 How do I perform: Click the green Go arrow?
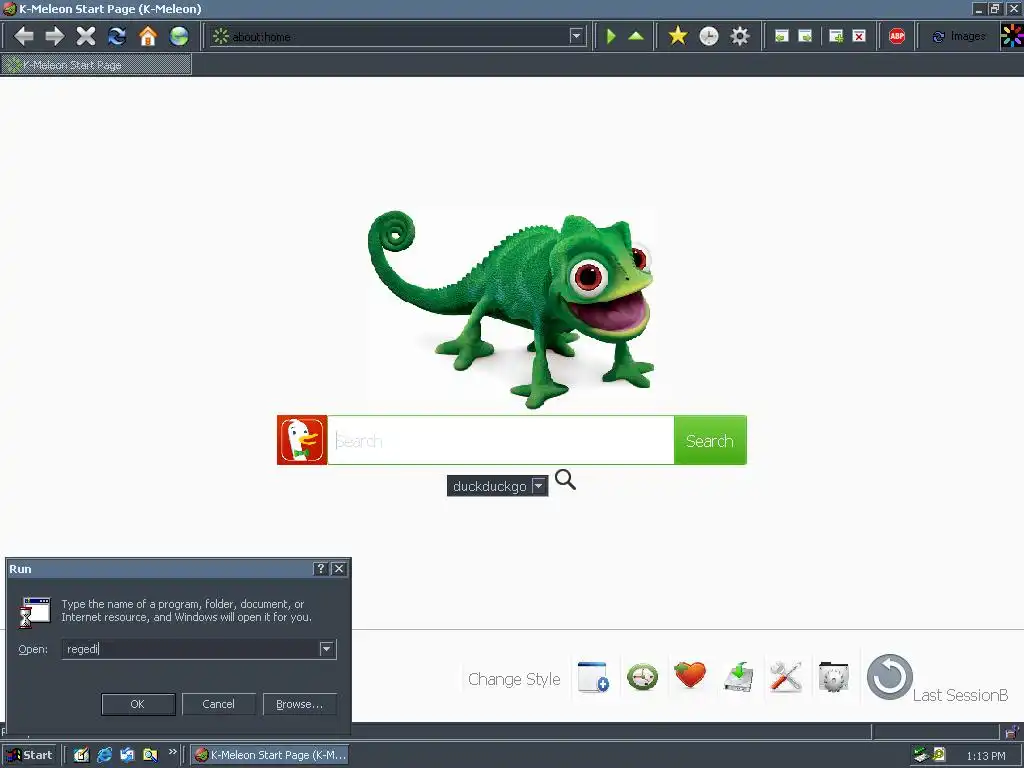pyautogui.click(x=611, y=36)
